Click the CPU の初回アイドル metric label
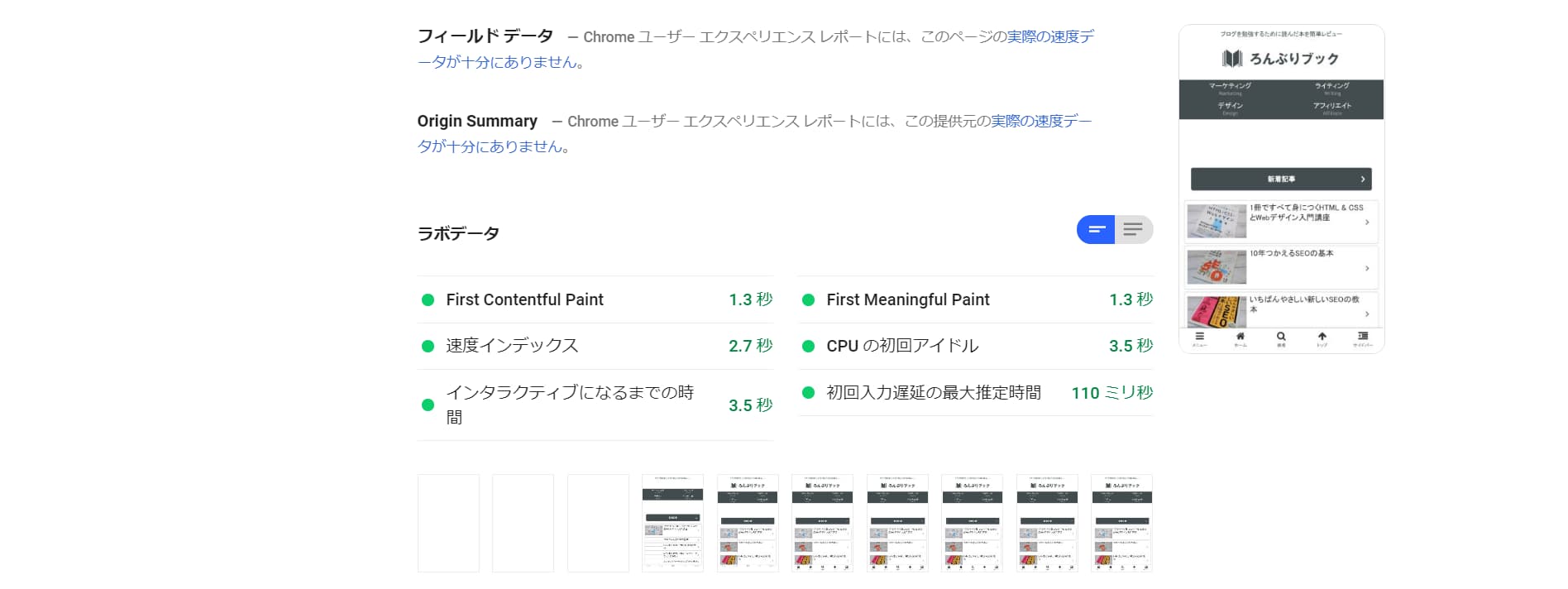 tap(902, 346)
